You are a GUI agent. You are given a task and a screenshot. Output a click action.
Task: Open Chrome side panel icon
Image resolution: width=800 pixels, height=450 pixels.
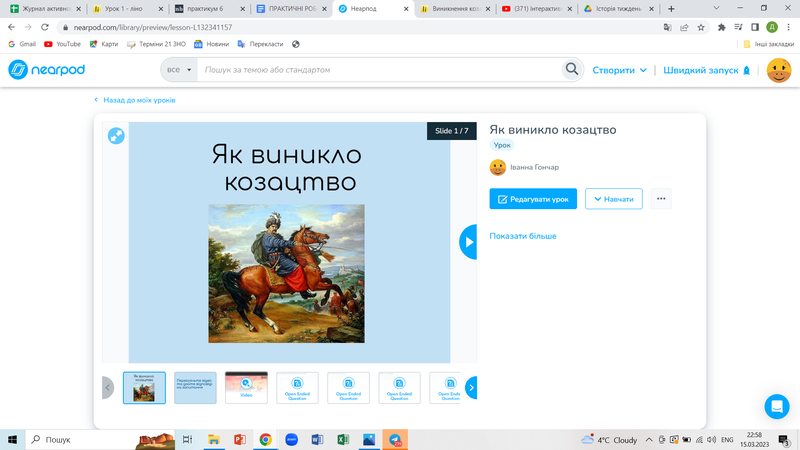(755, 28)
